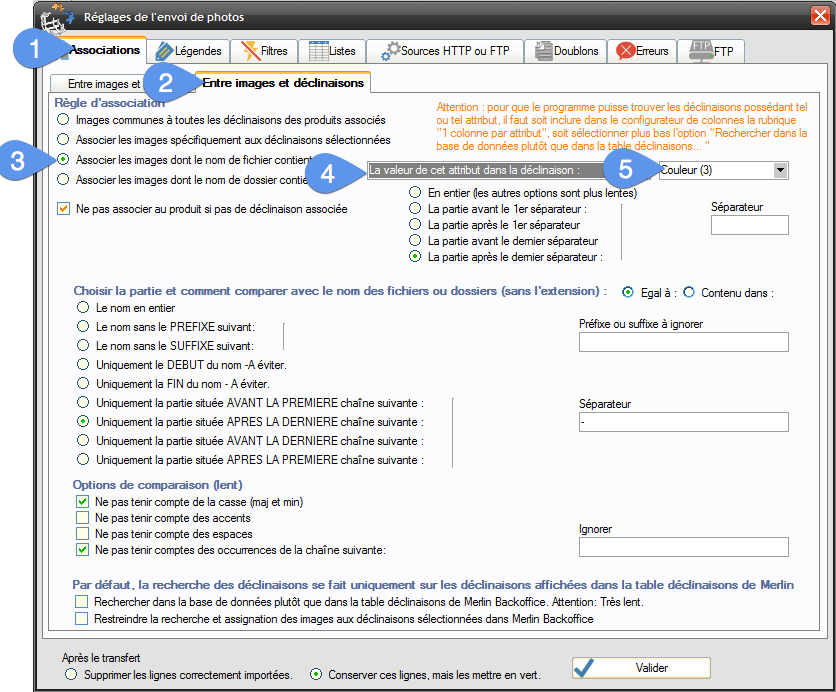Image resolution: width=836 pixels, height=692 pixels.
Task: Click the 'Ignorer' text field
Action: 683,547
